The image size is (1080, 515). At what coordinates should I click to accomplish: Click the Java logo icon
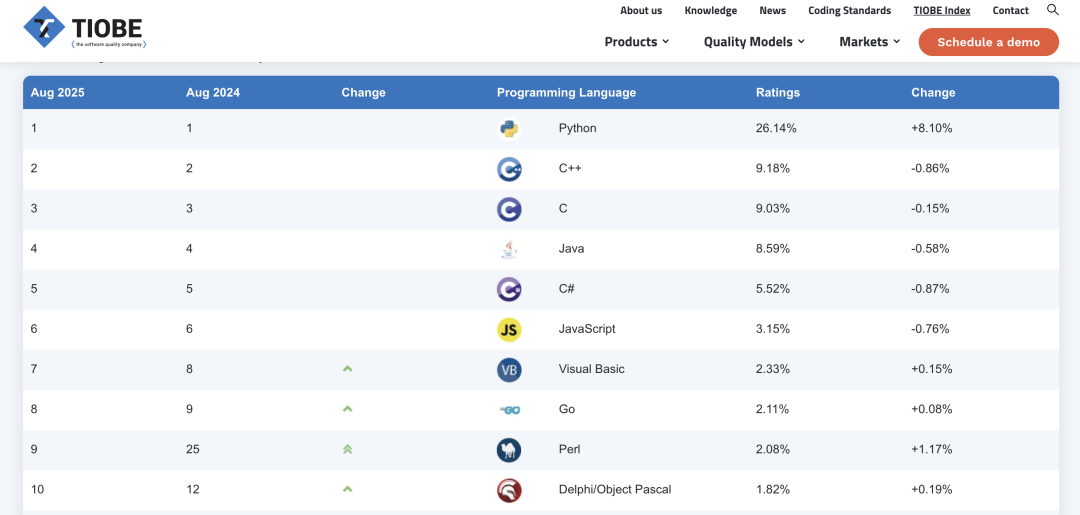click(x=509, y=249)
